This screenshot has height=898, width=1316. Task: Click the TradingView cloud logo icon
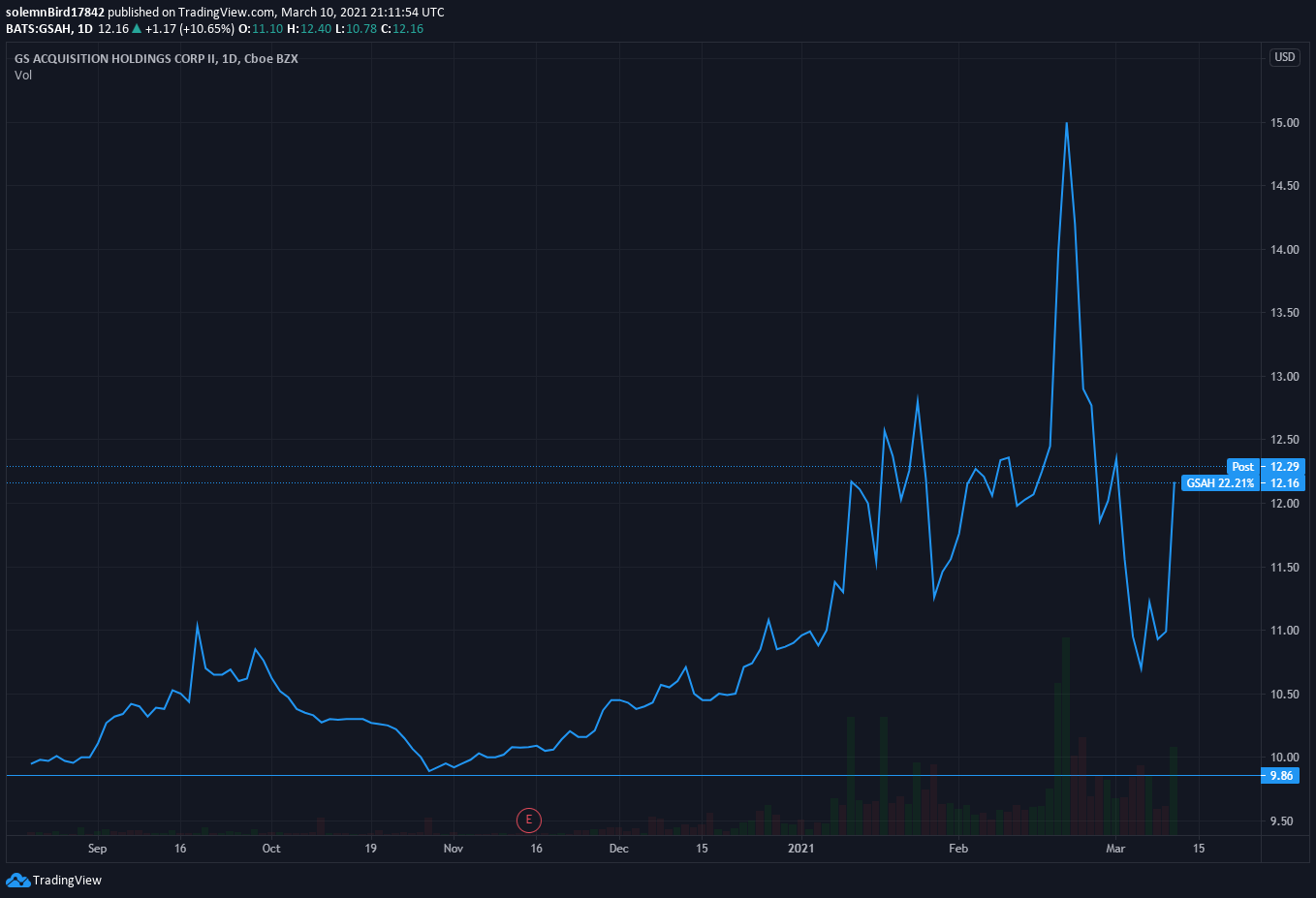17,880
